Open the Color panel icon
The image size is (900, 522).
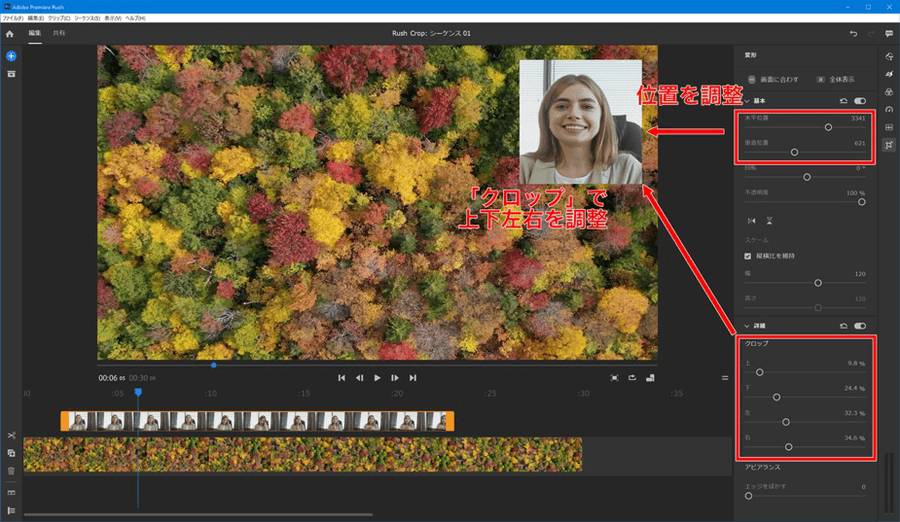pyautogui.click(x=889, y=91)
